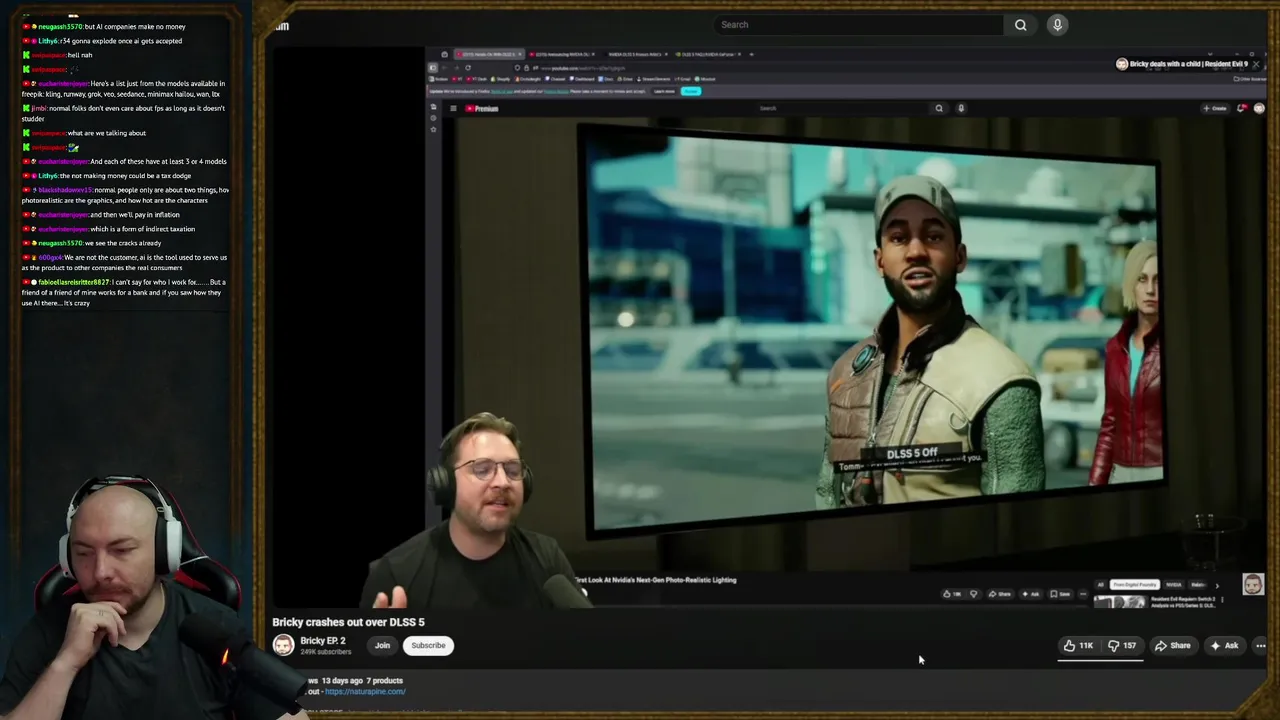Click the inner browser reload icon
Viewport: 1280px width, 720px height.
click(468, 68)
